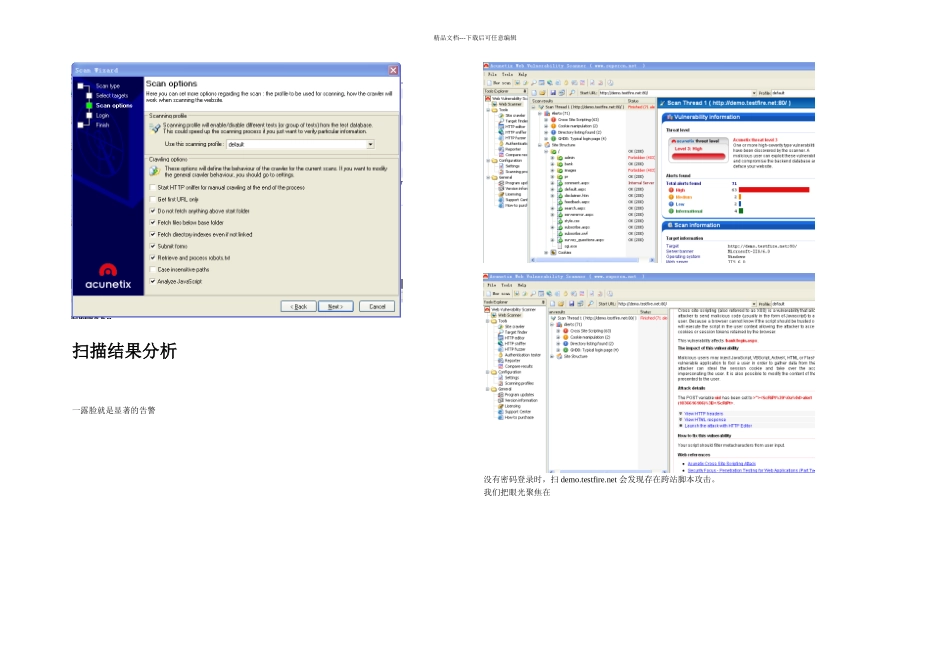This screenshot has width=950, height=672.
Task: Expand comment.aspx node in site structure
Action: coord(552,182)
